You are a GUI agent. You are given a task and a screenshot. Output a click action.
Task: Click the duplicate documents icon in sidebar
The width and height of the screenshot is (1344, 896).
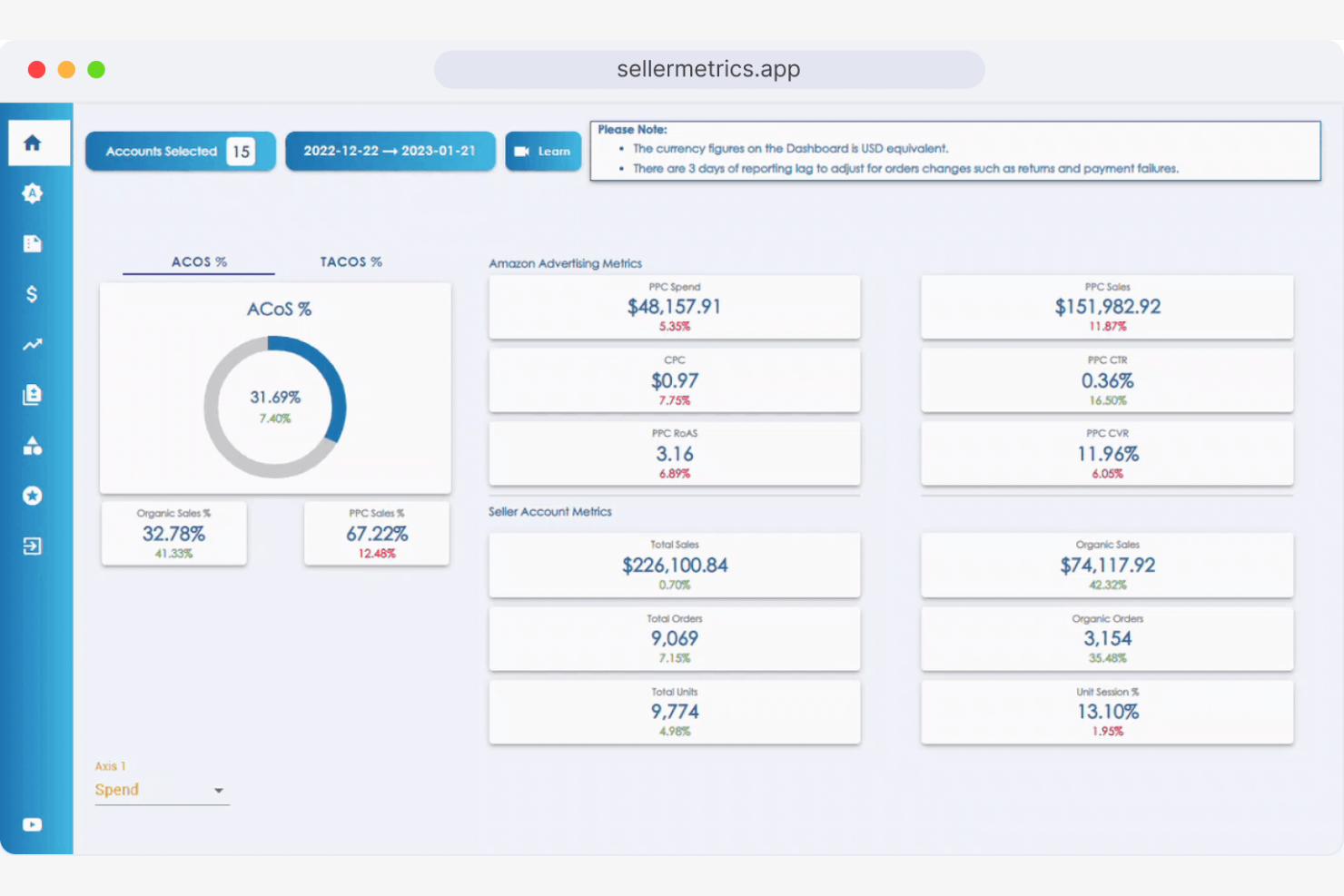point(33,394)
